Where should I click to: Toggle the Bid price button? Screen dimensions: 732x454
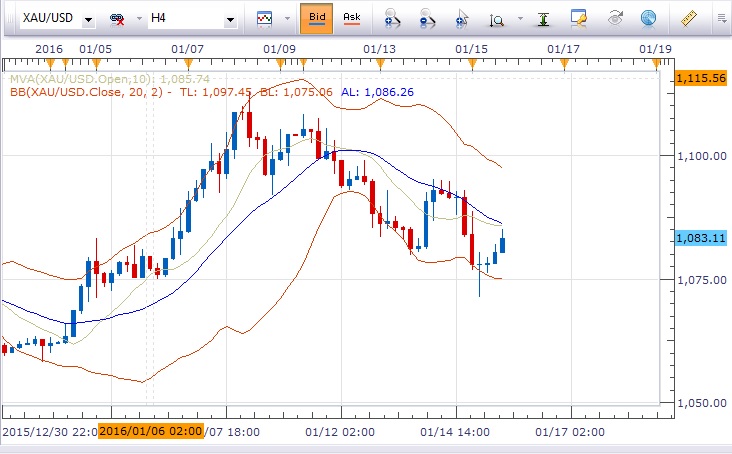pos(317,19)
